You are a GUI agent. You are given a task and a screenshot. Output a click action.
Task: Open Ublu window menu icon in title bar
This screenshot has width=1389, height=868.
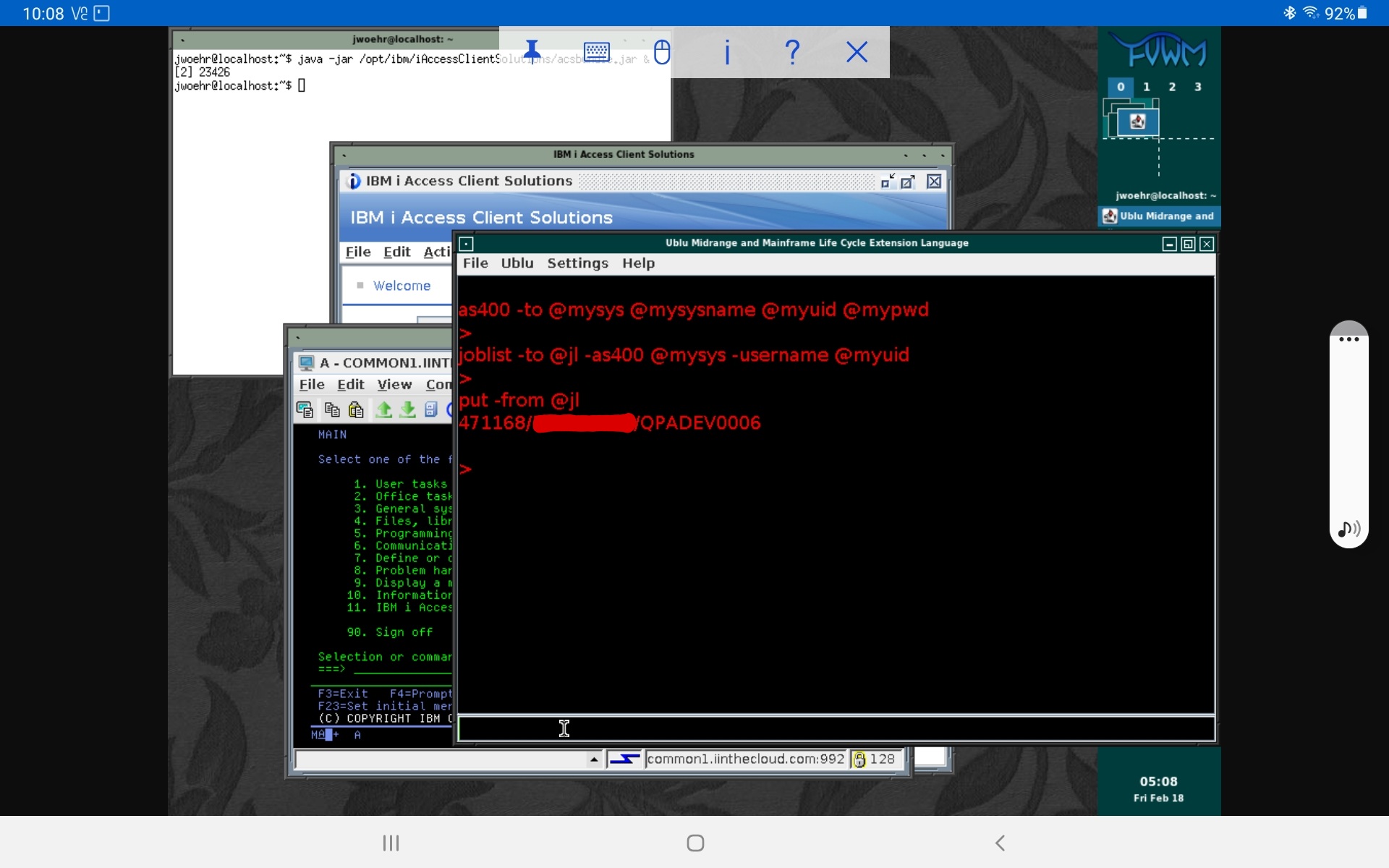pos(467,244)
